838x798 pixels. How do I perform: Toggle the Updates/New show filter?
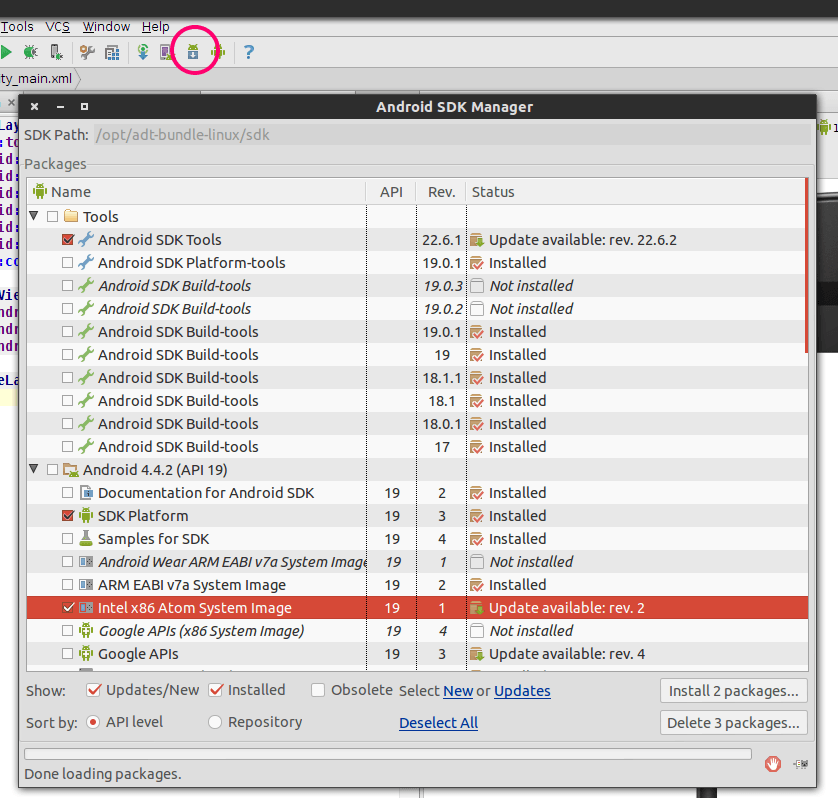pyautogui.click(x=94, y=690)
